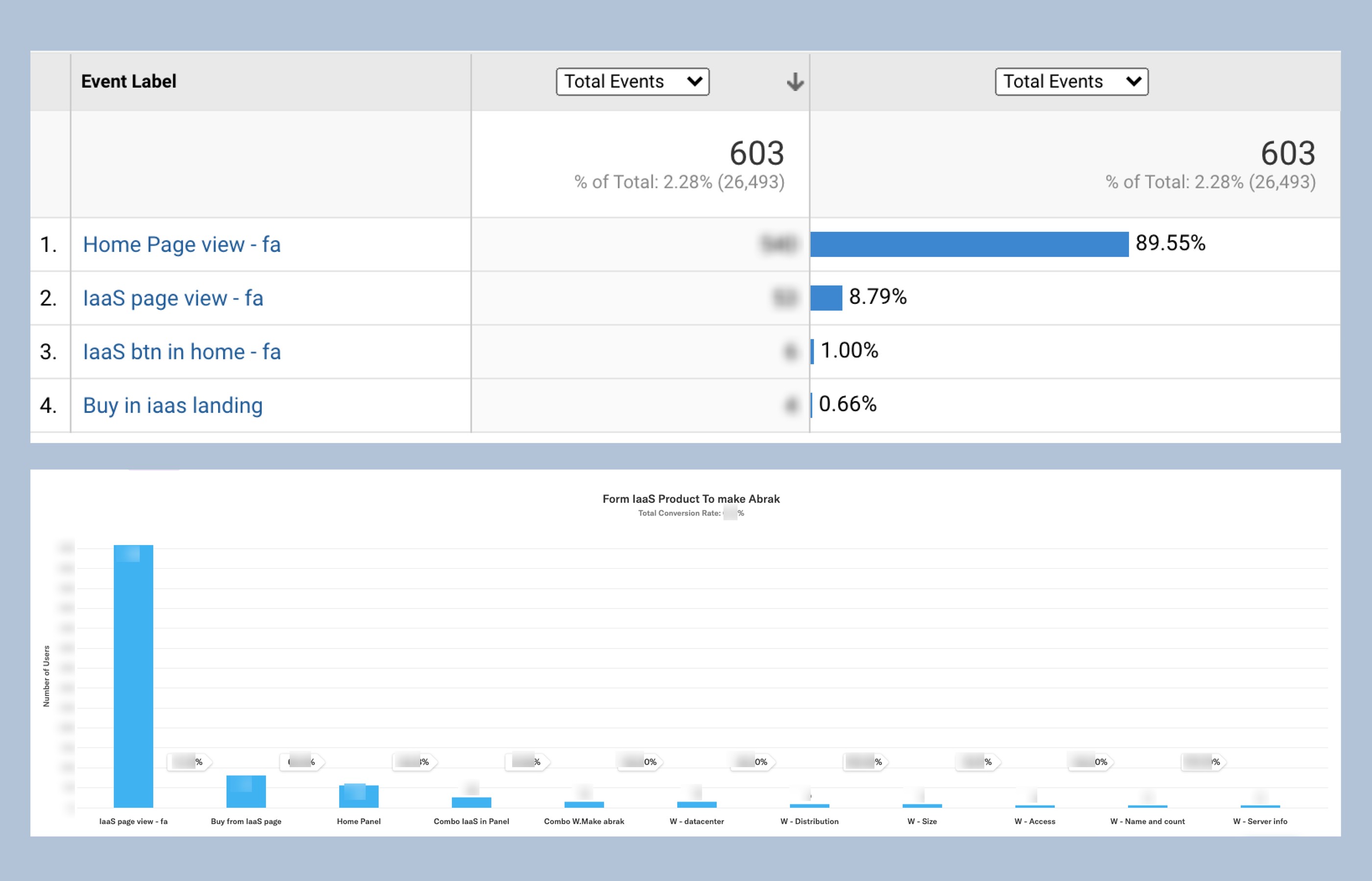Click the W - datacenter axis label
The height and width of the screenshot is (881, 1372).
coord(696,822)
